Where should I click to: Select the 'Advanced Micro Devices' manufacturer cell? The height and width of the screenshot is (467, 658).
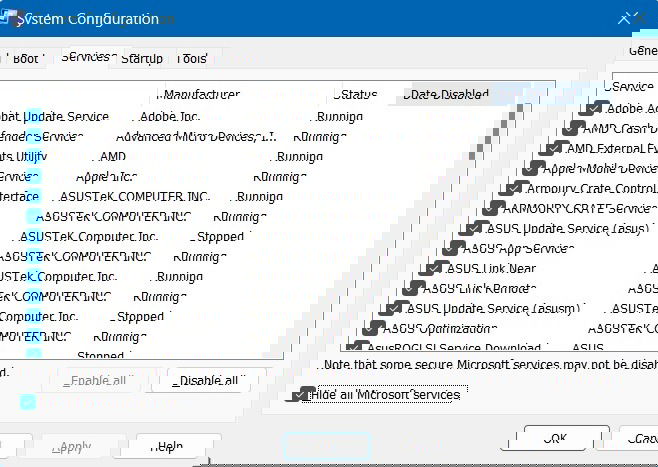point(196,136)
